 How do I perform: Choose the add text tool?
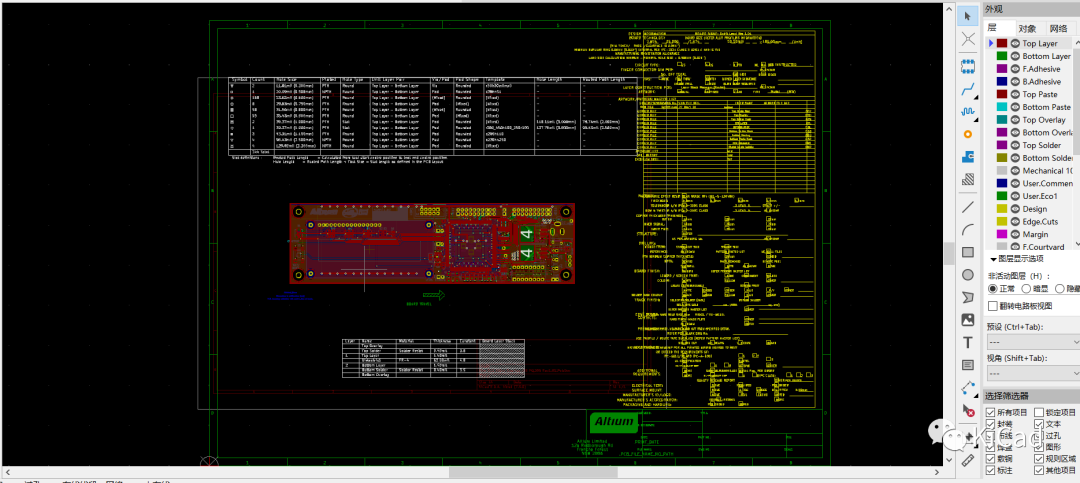pyautogui.click(x=968, y=342)
